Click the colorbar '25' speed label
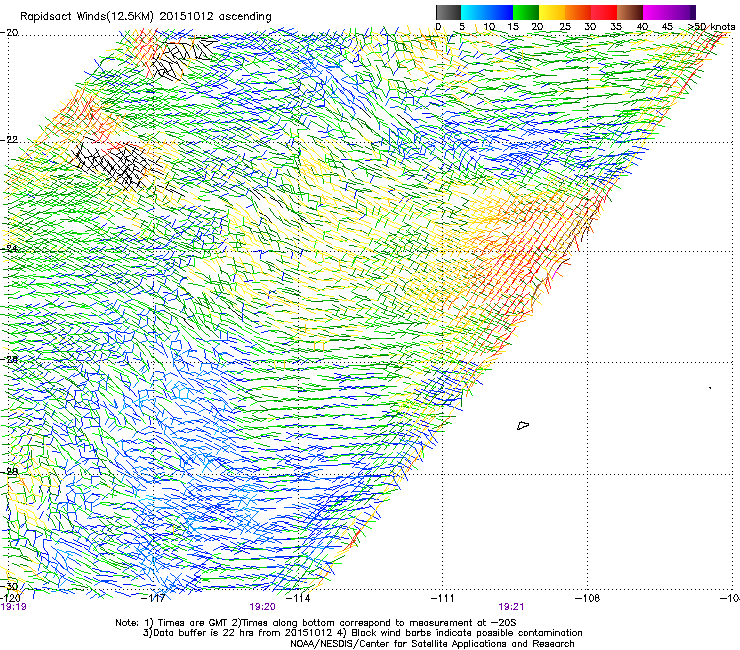 point(565,27)
